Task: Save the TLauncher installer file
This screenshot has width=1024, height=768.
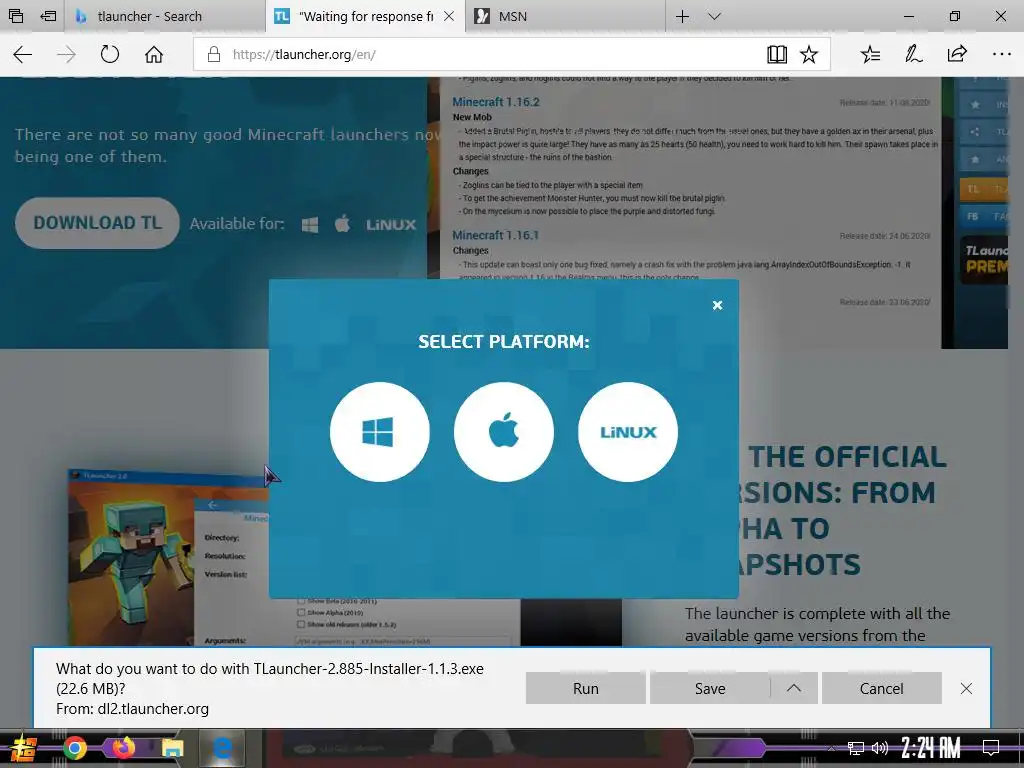Action: (710, 688)
